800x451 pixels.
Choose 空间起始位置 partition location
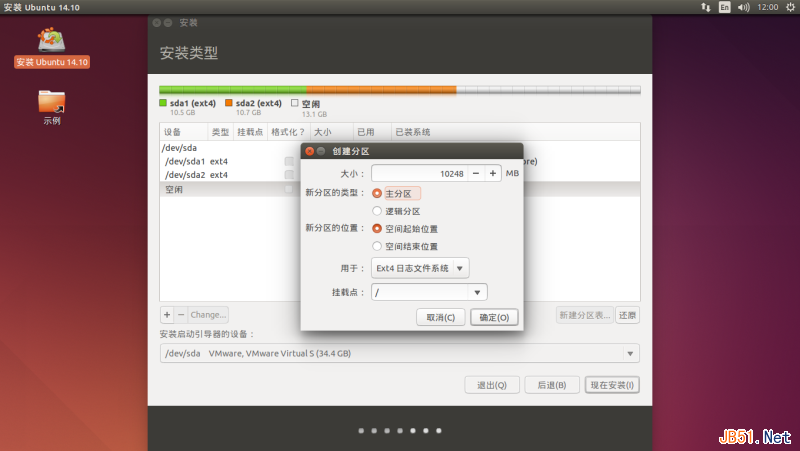405,229
